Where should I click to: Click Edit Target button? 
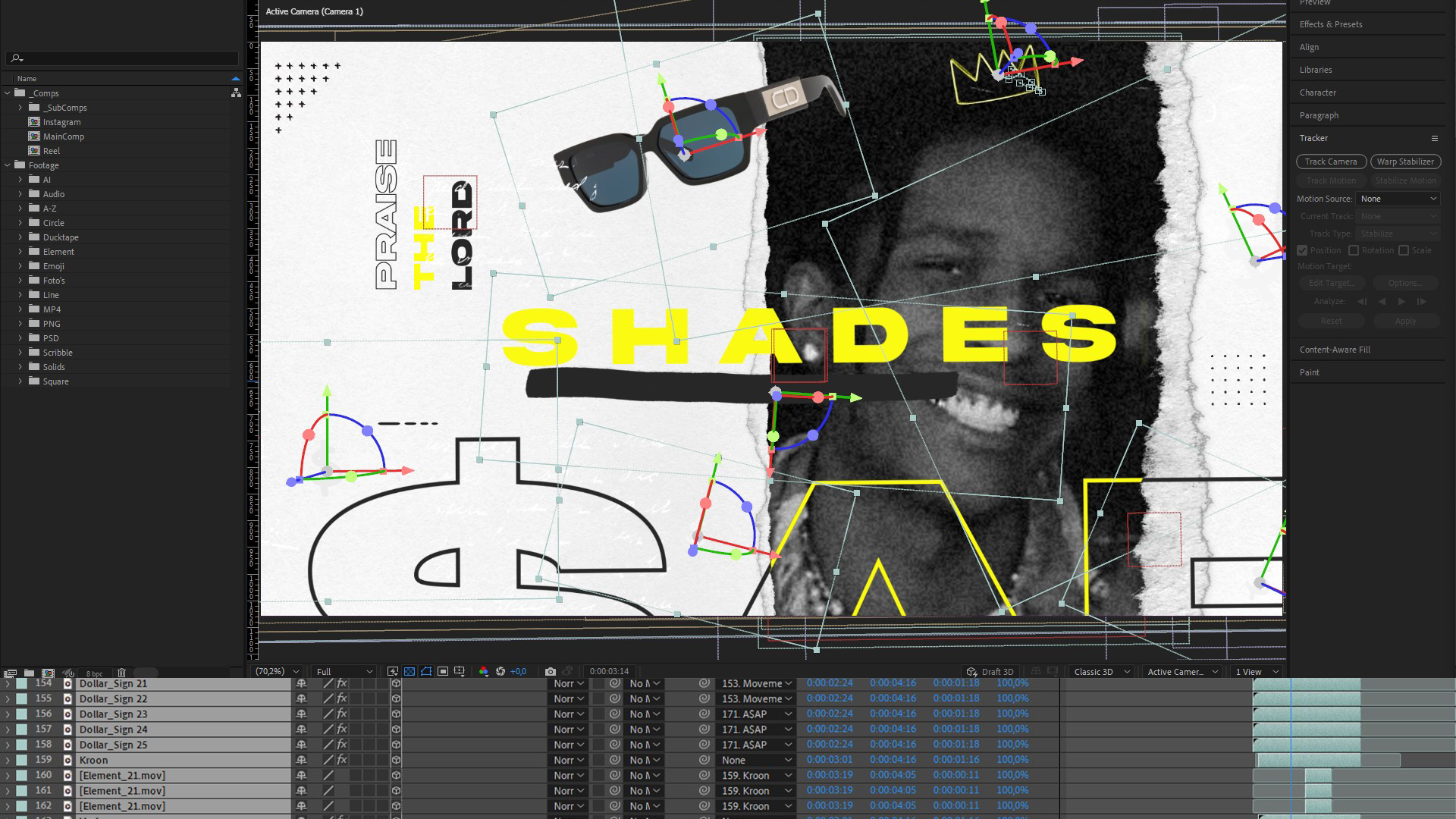(x=1331, y=283)
